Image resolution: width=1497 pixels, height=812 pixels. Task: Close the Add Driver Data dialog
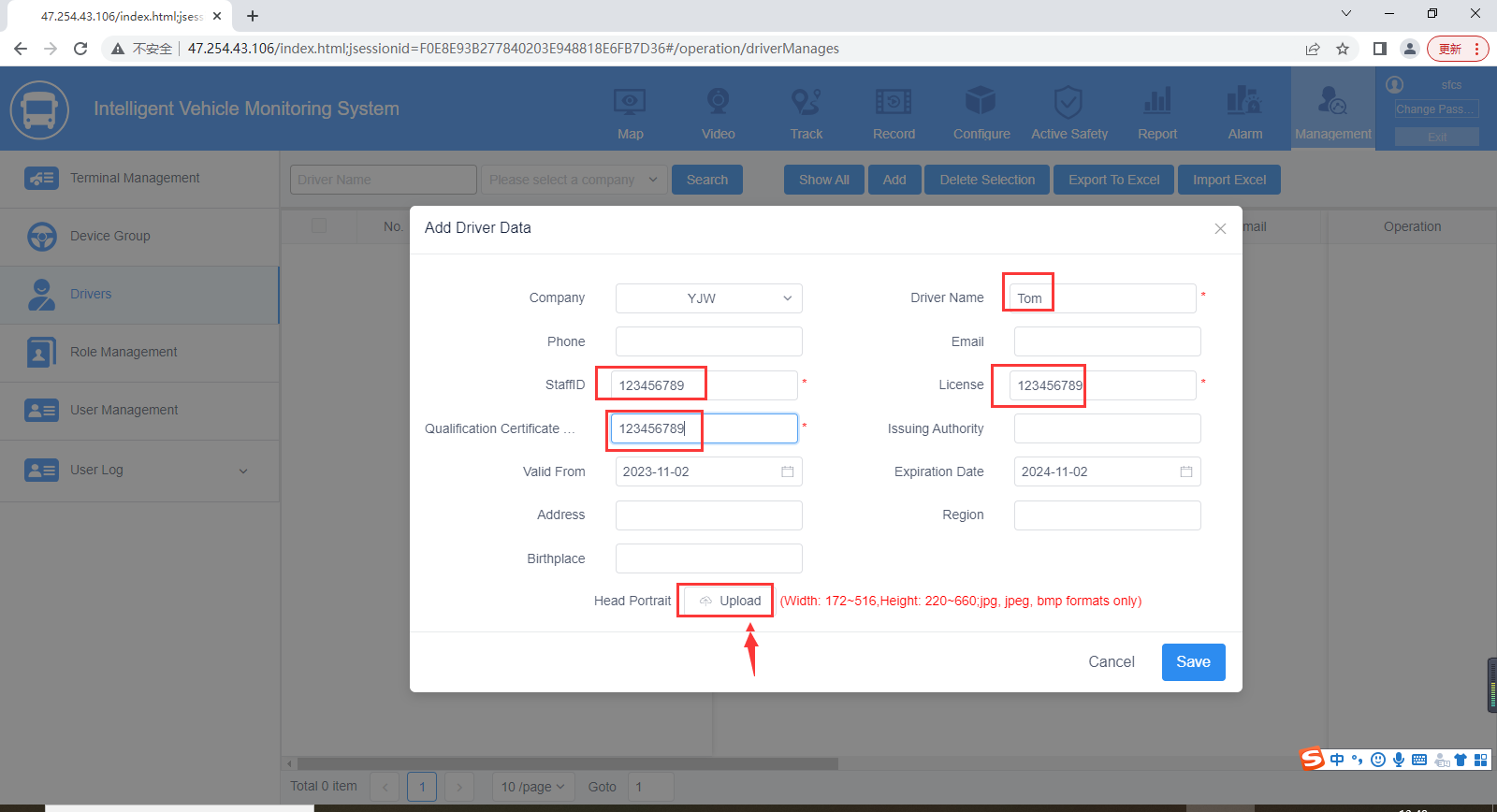click(x=1220, y=228)
